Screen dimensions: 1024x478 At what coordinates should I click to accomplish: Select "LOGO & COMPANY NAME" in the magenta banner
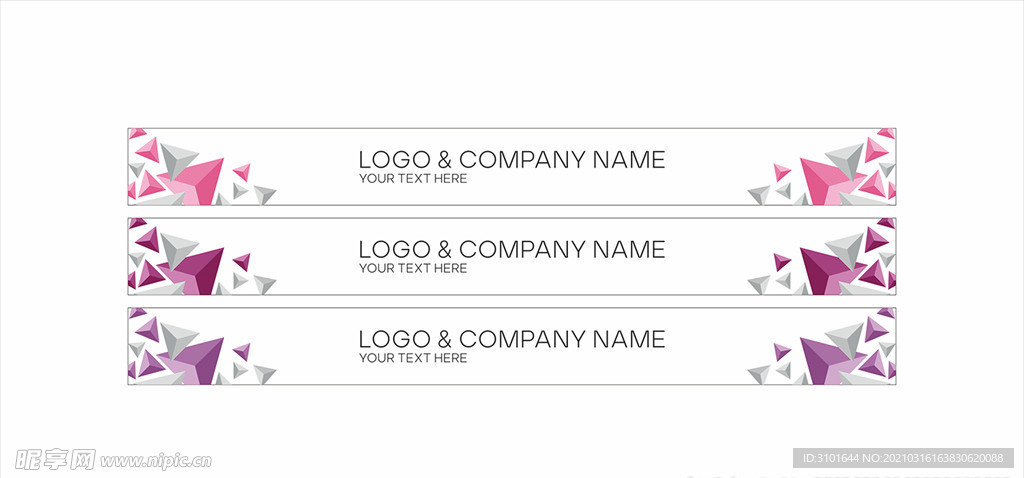[512, 249]
